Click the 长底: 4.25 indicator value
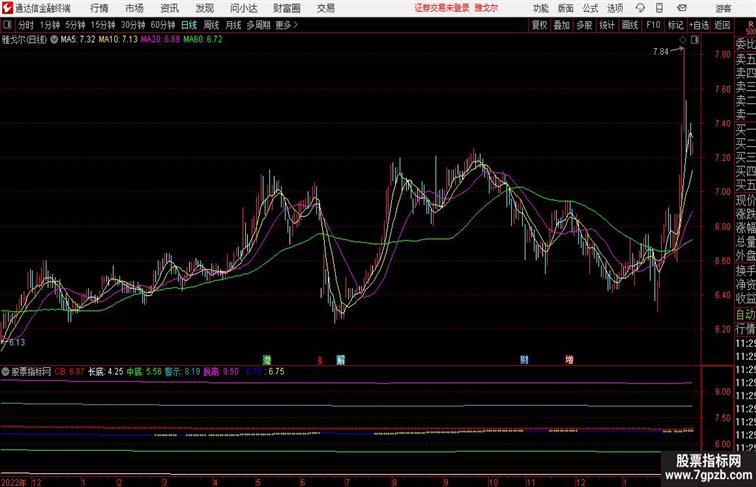756x487 pixels. 106,372
